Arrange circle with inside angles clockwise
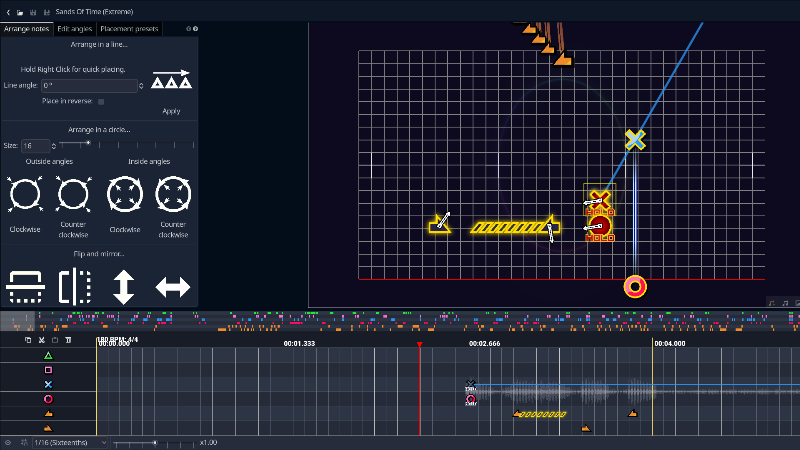Viewport: 800px width, 450px height. point(124,194)
